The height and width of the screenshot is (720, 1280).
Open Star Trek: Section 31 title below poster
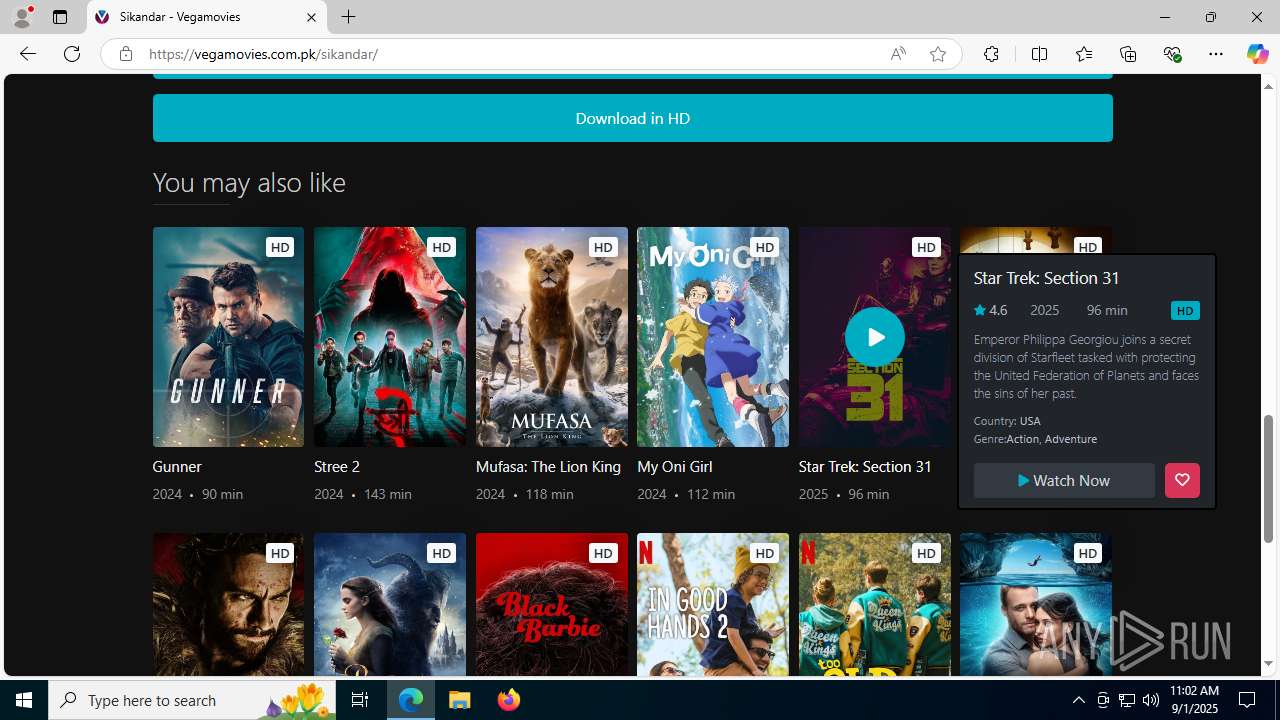865,467
